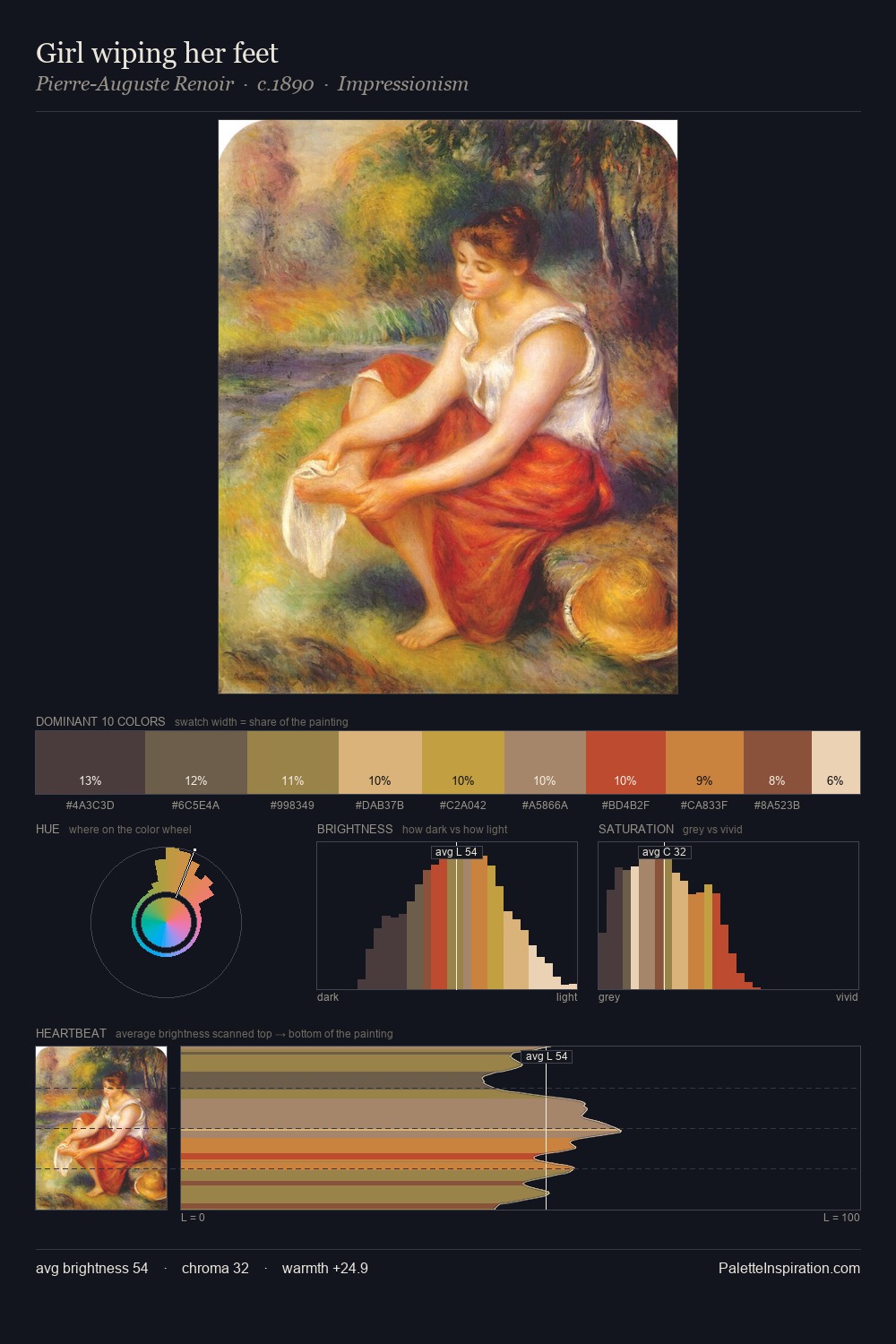Click the brightness histogram chart
The height and width of the screenshot is (1344, 896).
click(447, 916)
